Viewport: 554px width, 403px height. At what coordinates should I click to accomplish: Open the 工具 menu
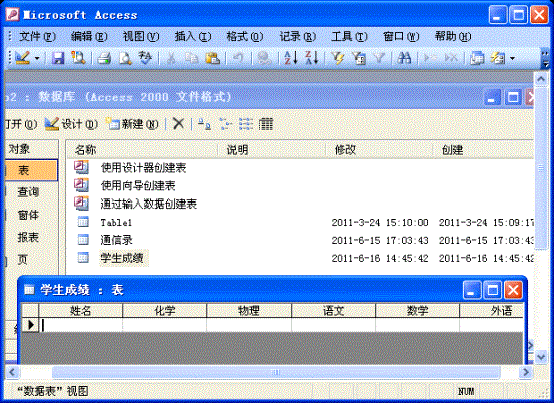[349, 36]
